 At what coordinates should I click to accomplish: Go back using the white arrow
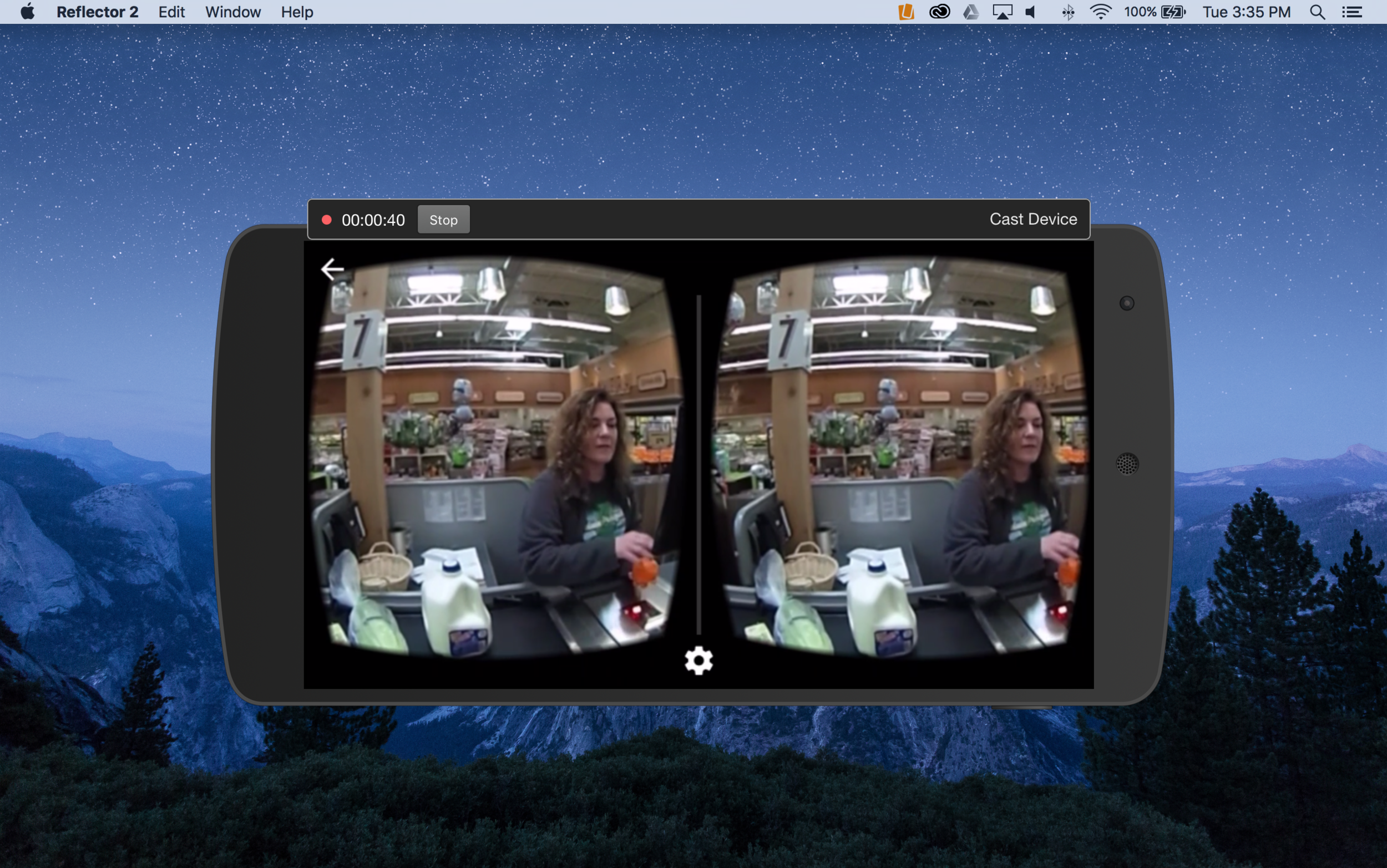coord(332,268)
